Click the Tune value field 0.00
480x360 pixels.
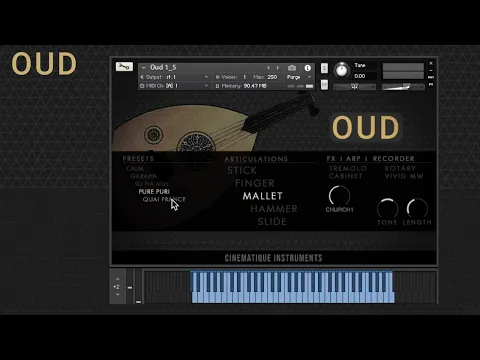pos(360,76)
